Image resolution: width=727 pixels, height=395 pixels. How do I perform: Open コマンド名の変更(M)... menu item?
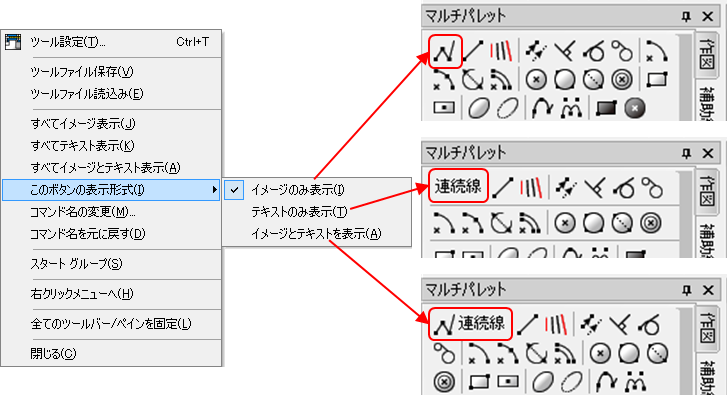click(x=111, y=212)
